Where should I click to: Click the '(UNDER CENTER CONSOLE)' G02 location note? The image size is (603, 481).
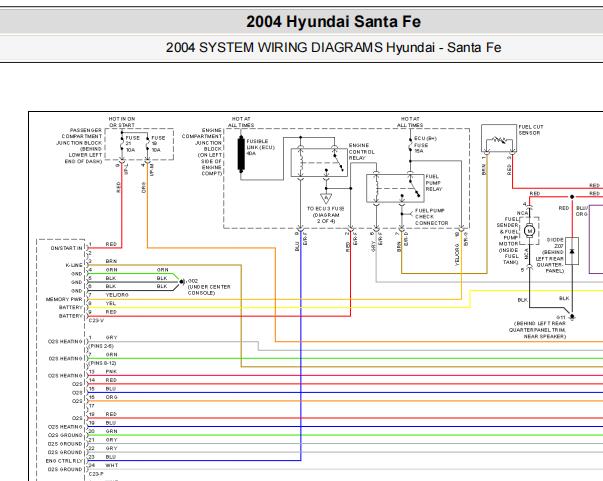tap(209, 290)
